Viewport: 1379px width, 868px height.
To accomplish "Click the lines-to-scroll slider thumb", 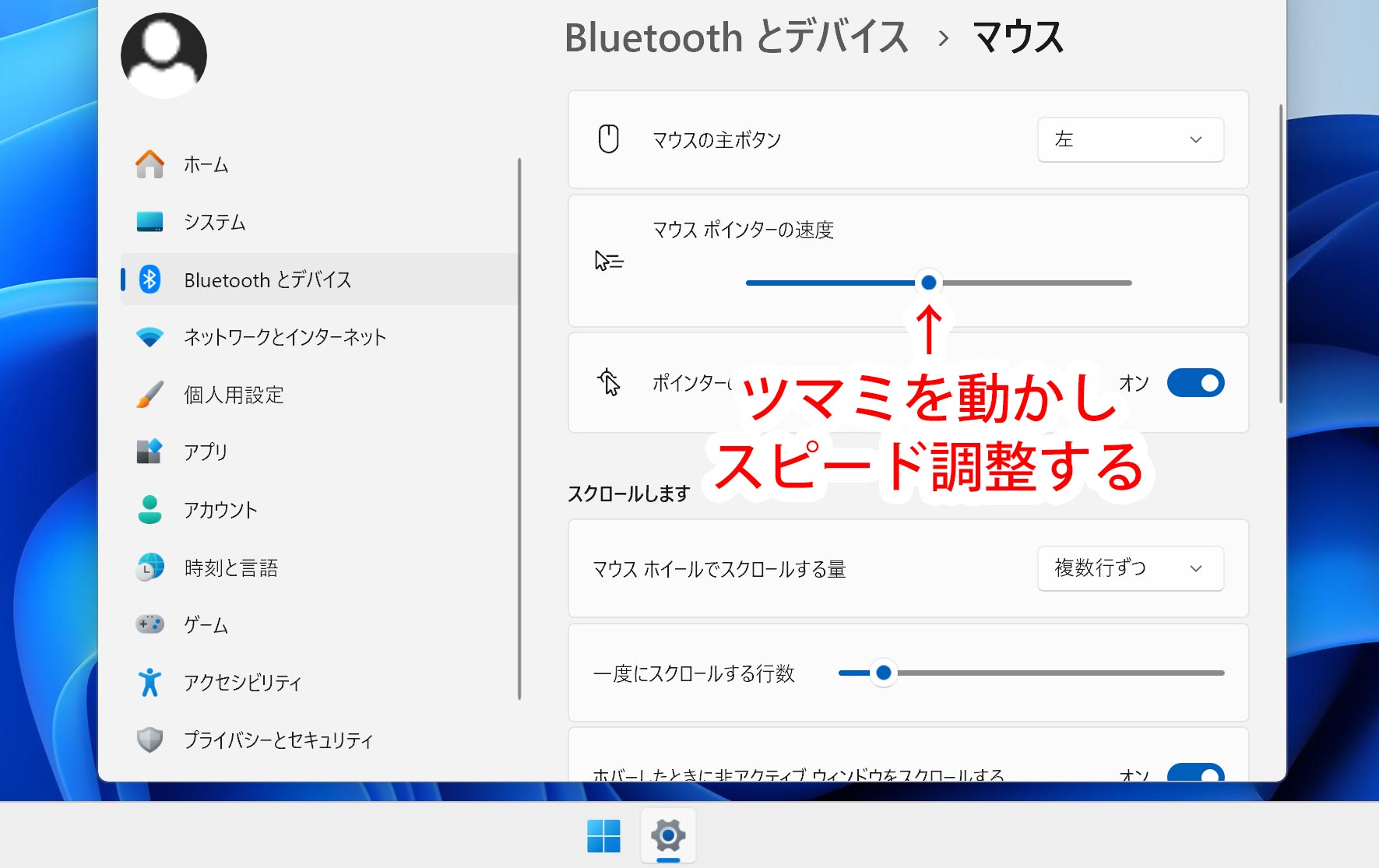I will click(883, 673).
